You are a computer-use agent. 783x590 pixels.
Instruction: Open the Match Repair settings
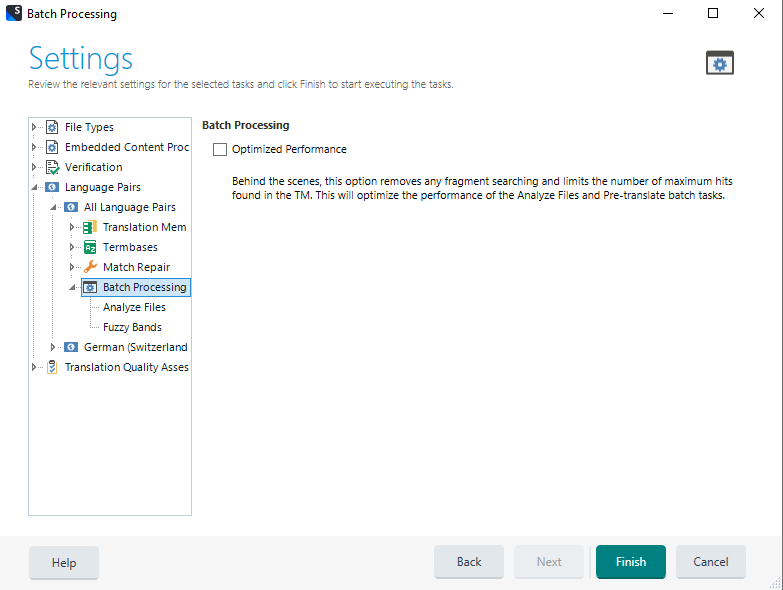tap(136, 267)
